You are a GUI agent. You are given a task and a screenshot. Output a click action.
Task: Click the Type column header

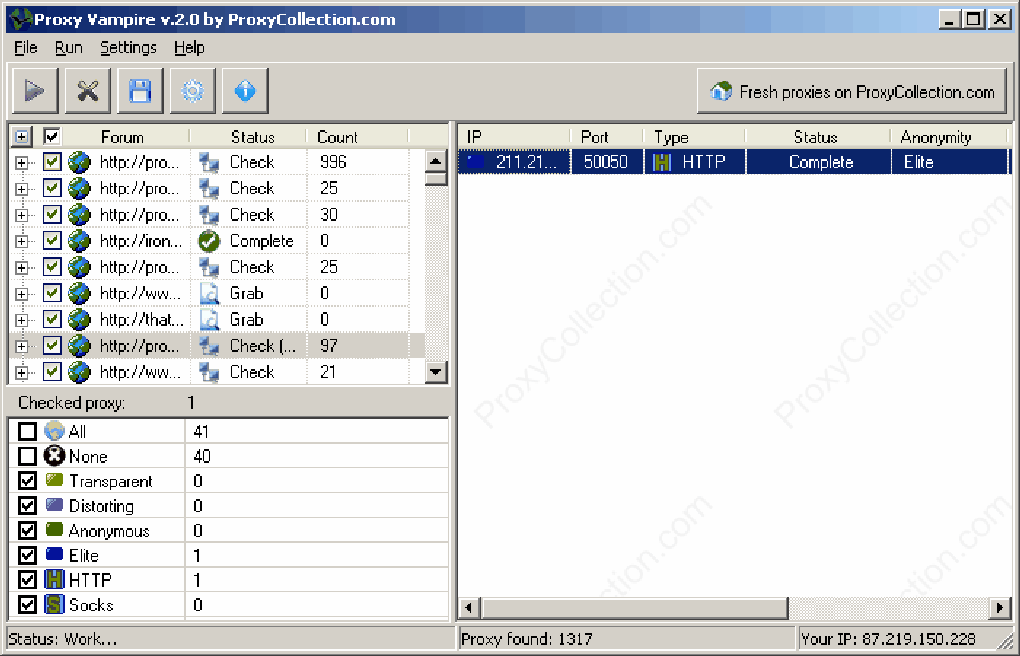[695, 137]
